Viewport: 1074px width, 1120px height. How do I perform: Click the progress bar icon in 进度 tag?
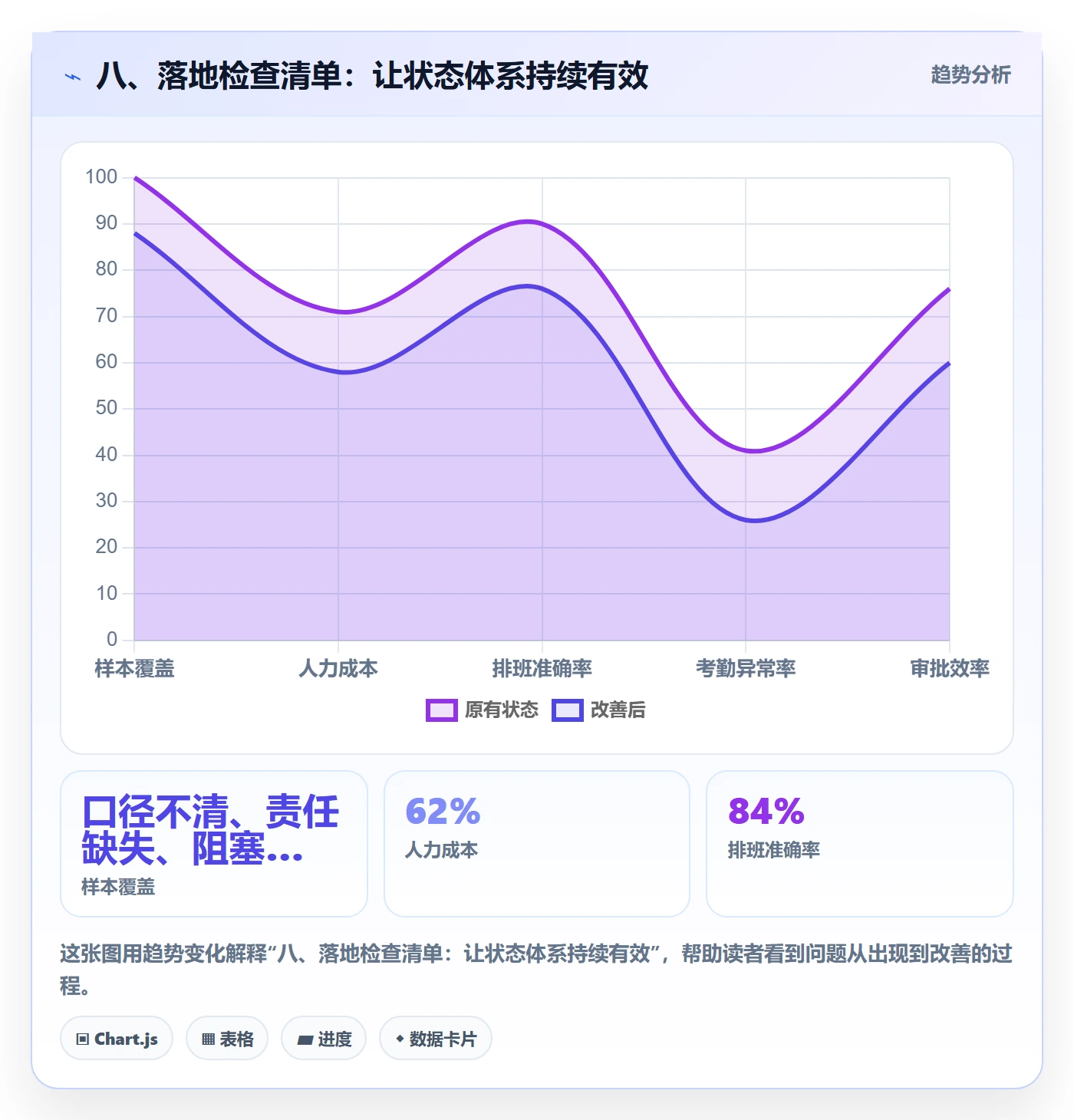point(305,1039)
